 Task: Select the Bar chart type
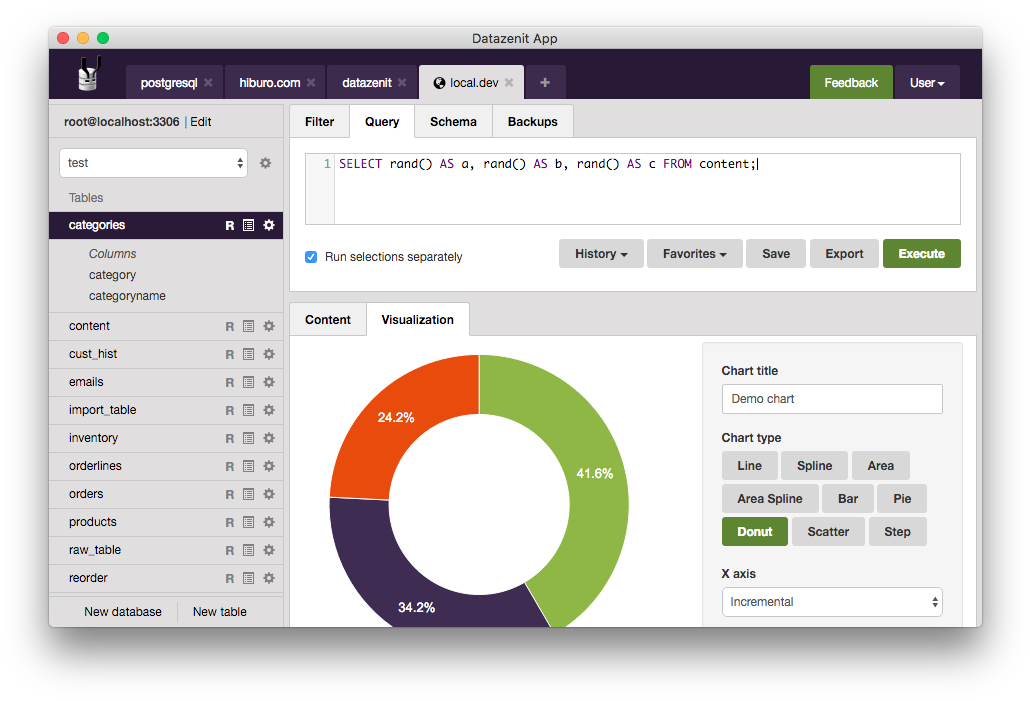[x=847, y=498]
